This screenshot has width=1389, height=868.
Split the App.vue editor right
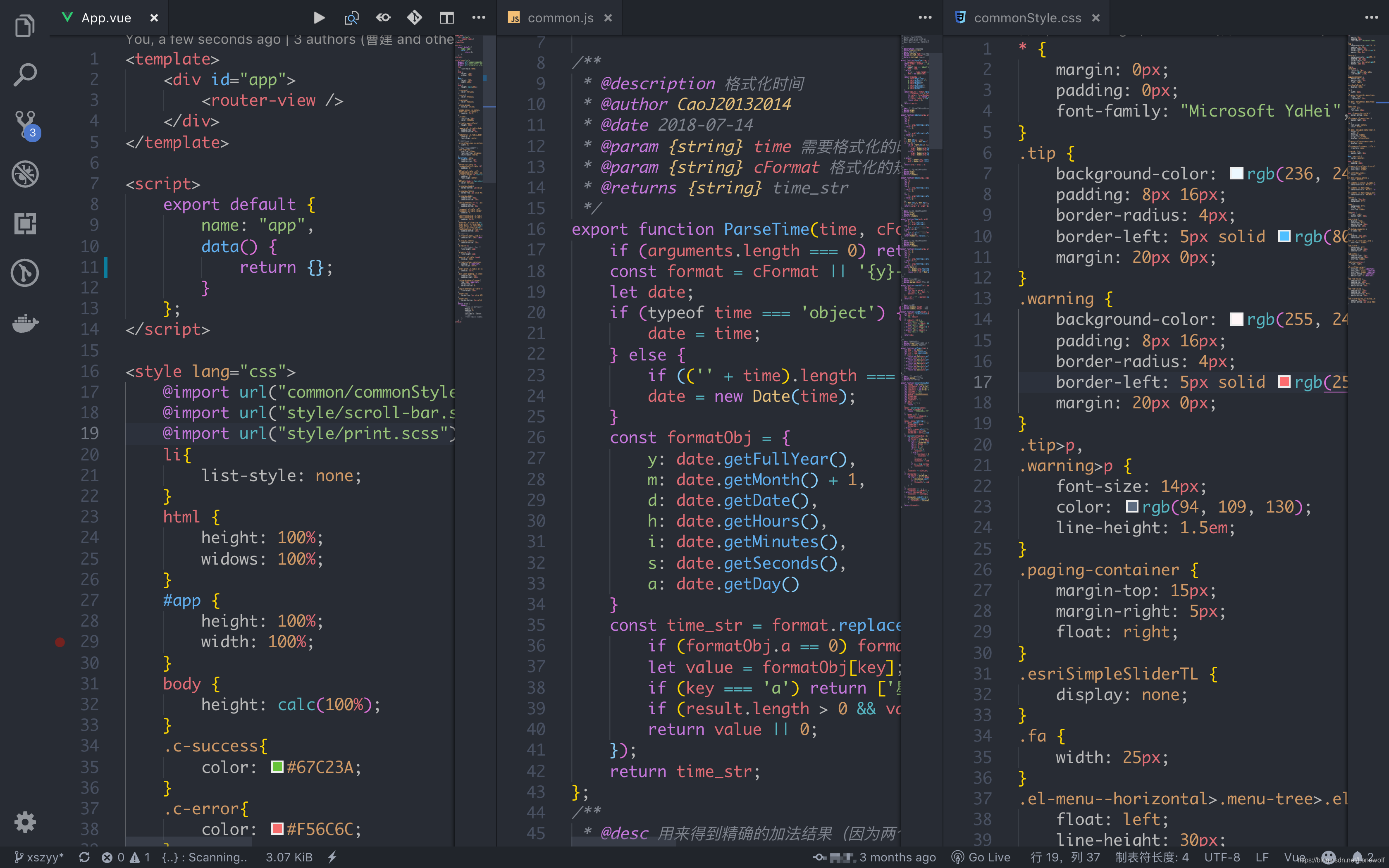pyautogui.click(x=446, y=18)
